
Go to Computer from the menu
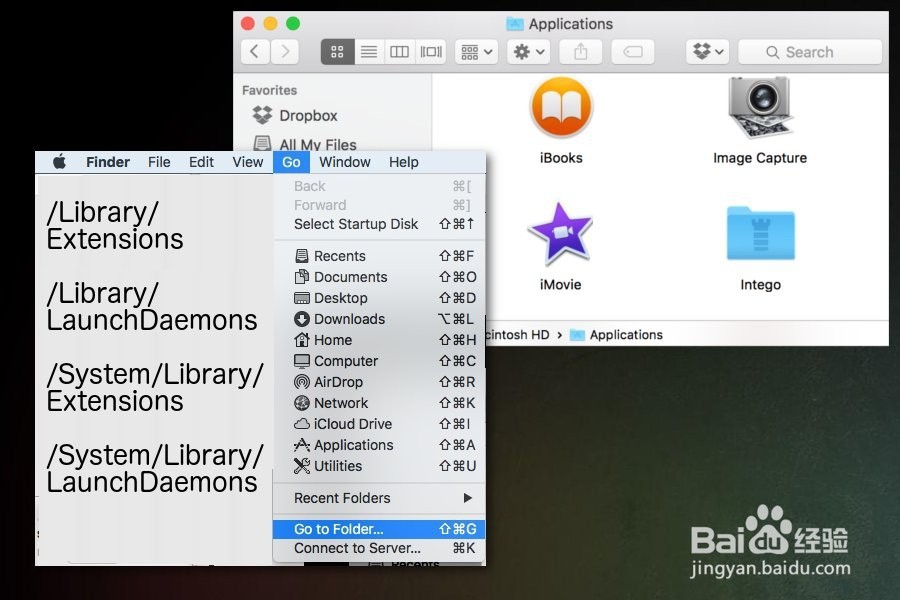coord(379,361)
